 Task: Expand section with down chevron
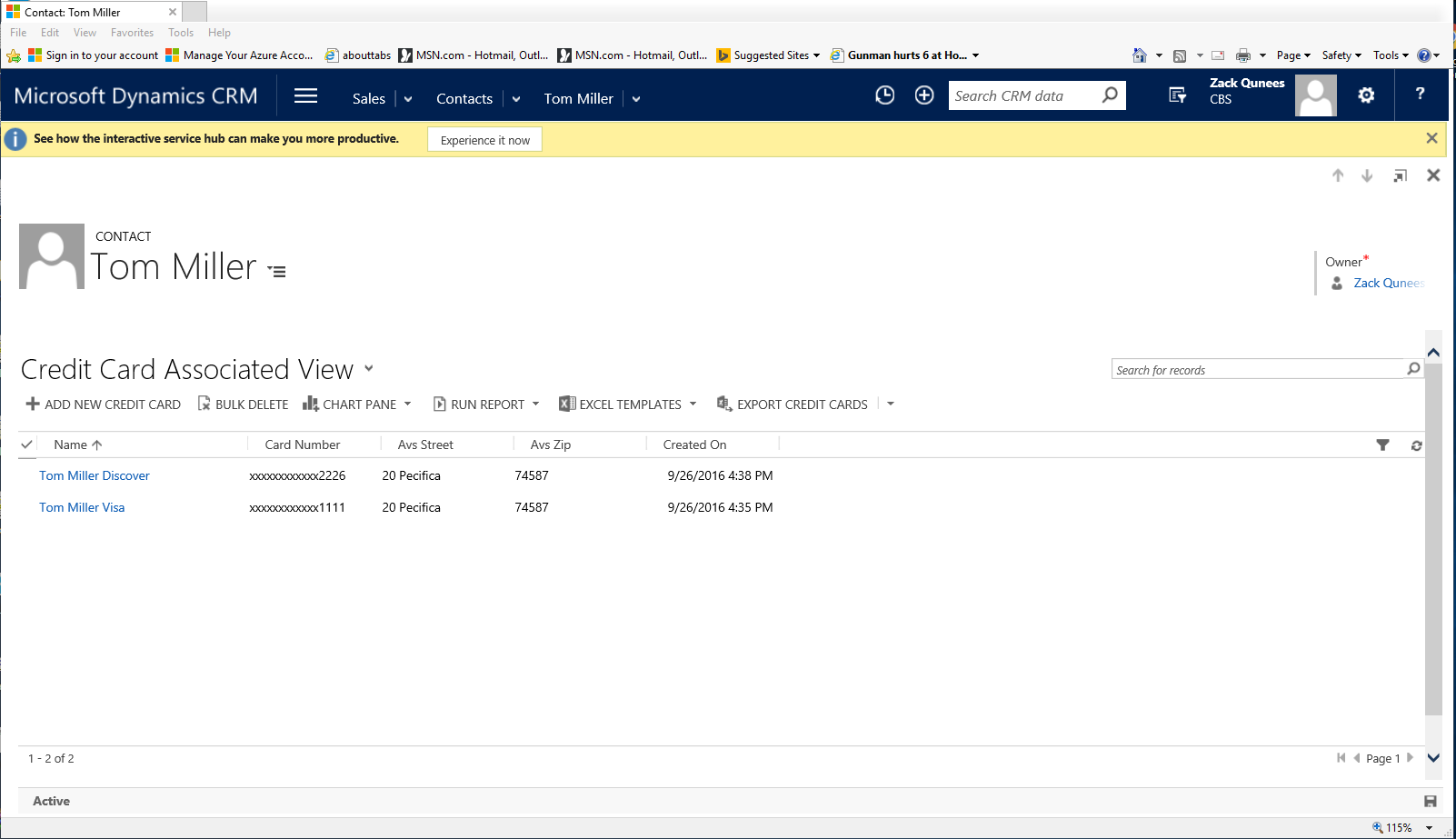1433,758
